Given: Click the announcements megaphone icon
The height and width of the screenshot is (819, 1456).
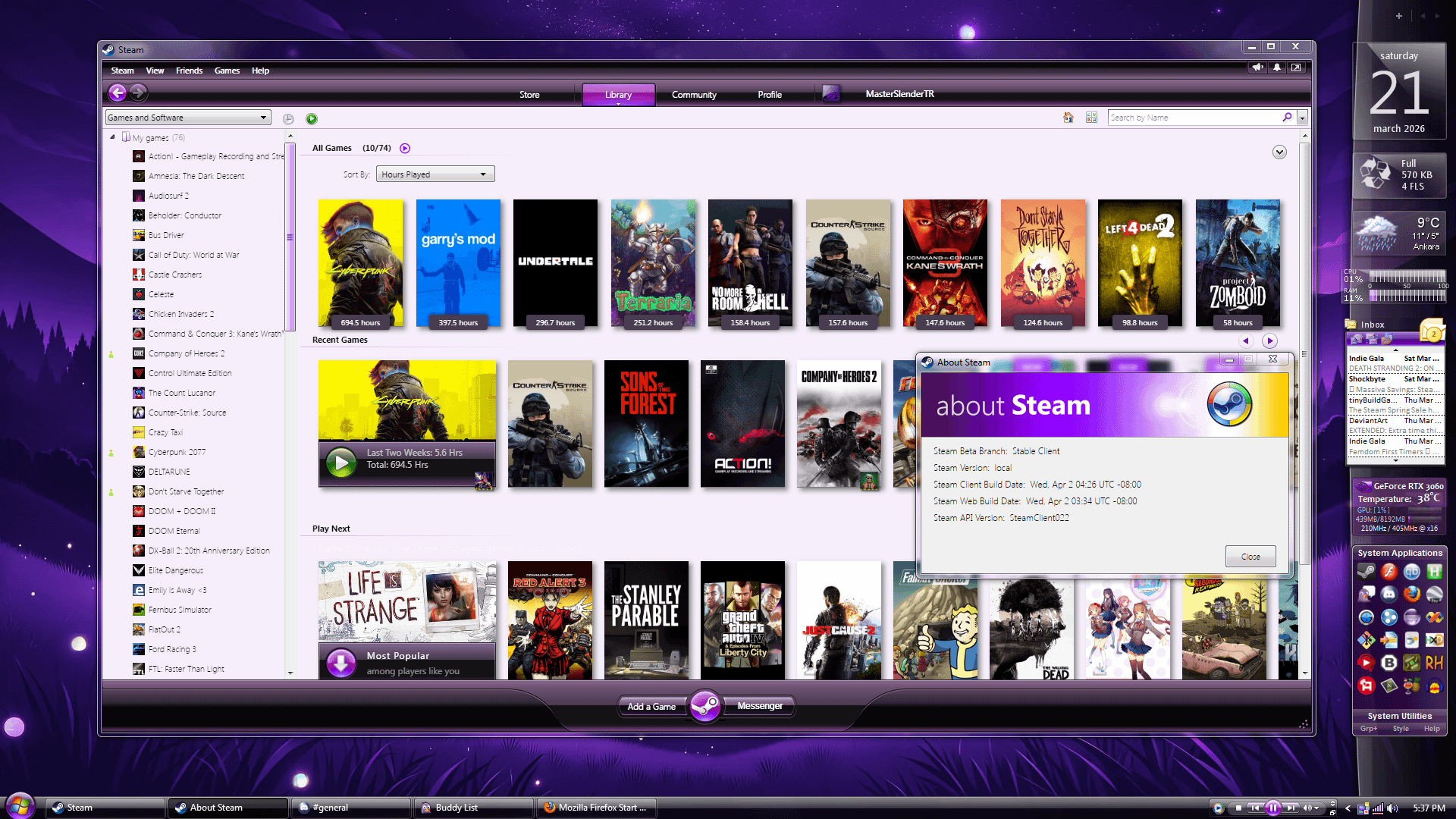Looking at the screenshot, I should (x=1257, y=67).
